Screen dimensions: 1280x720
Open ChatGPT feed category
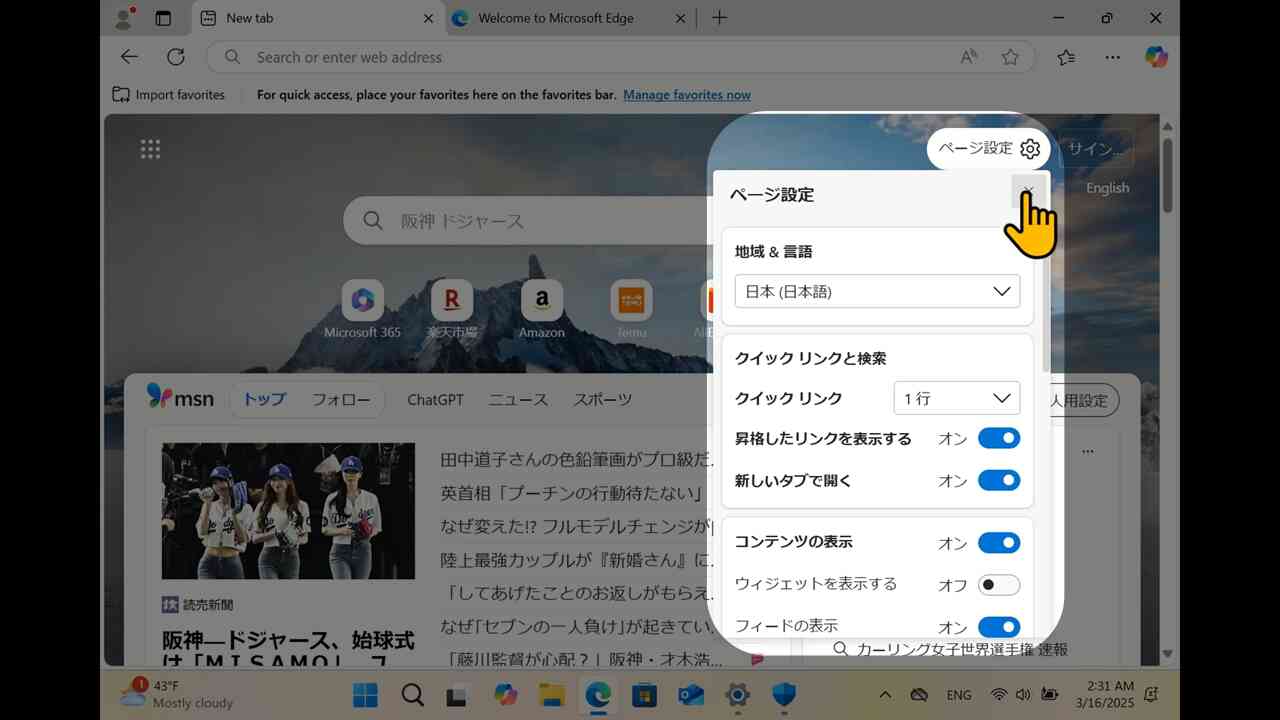435,399
